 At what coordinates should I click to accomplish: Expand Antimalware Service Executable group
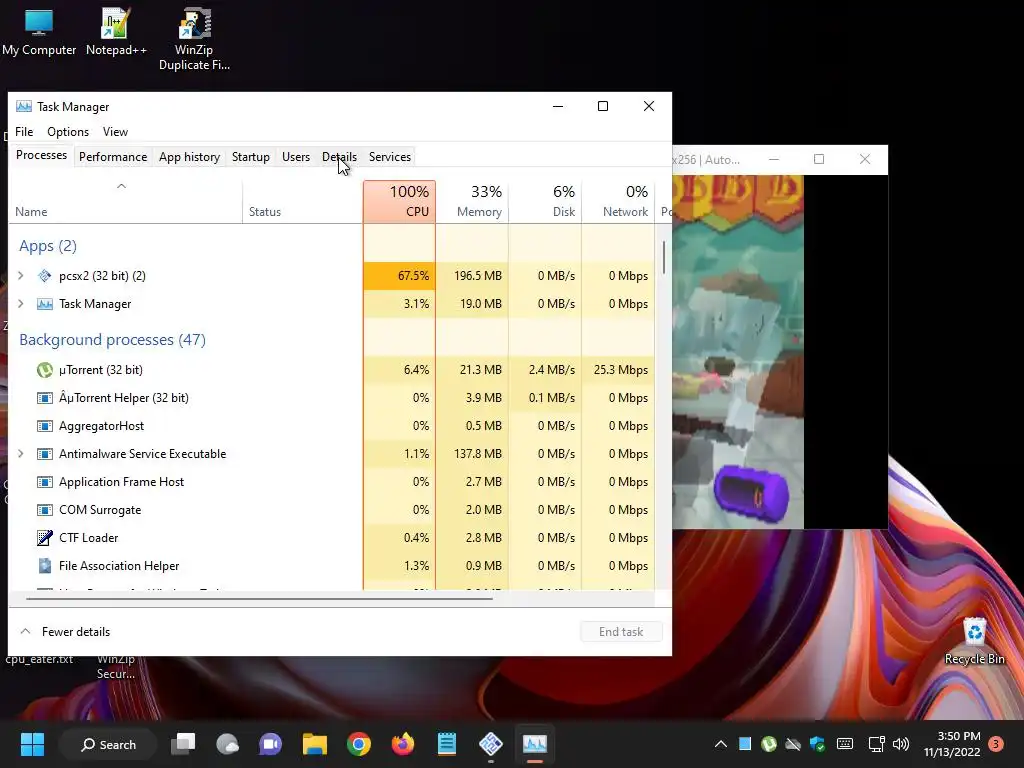[21, 454]
